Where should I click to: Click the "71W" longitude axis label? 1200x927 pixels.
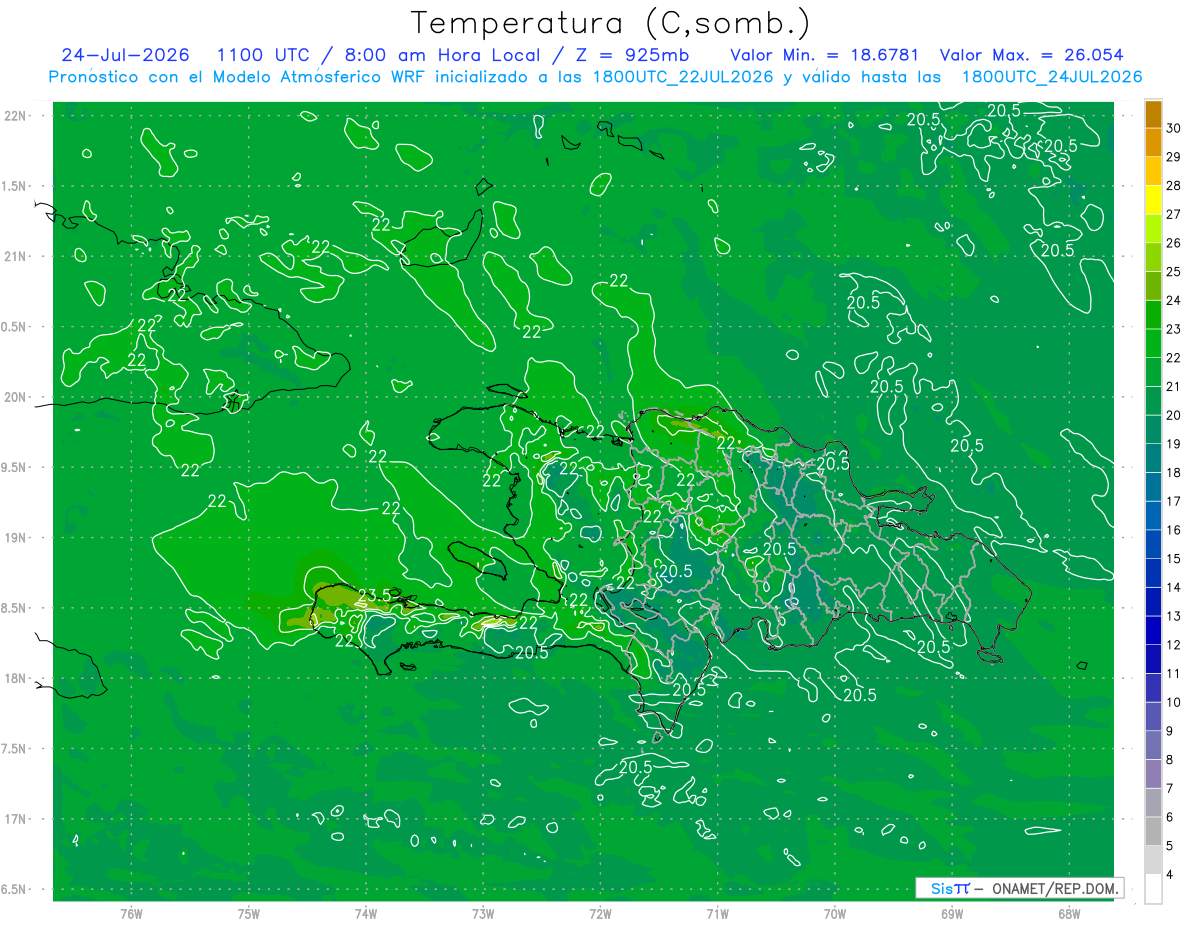717,913
